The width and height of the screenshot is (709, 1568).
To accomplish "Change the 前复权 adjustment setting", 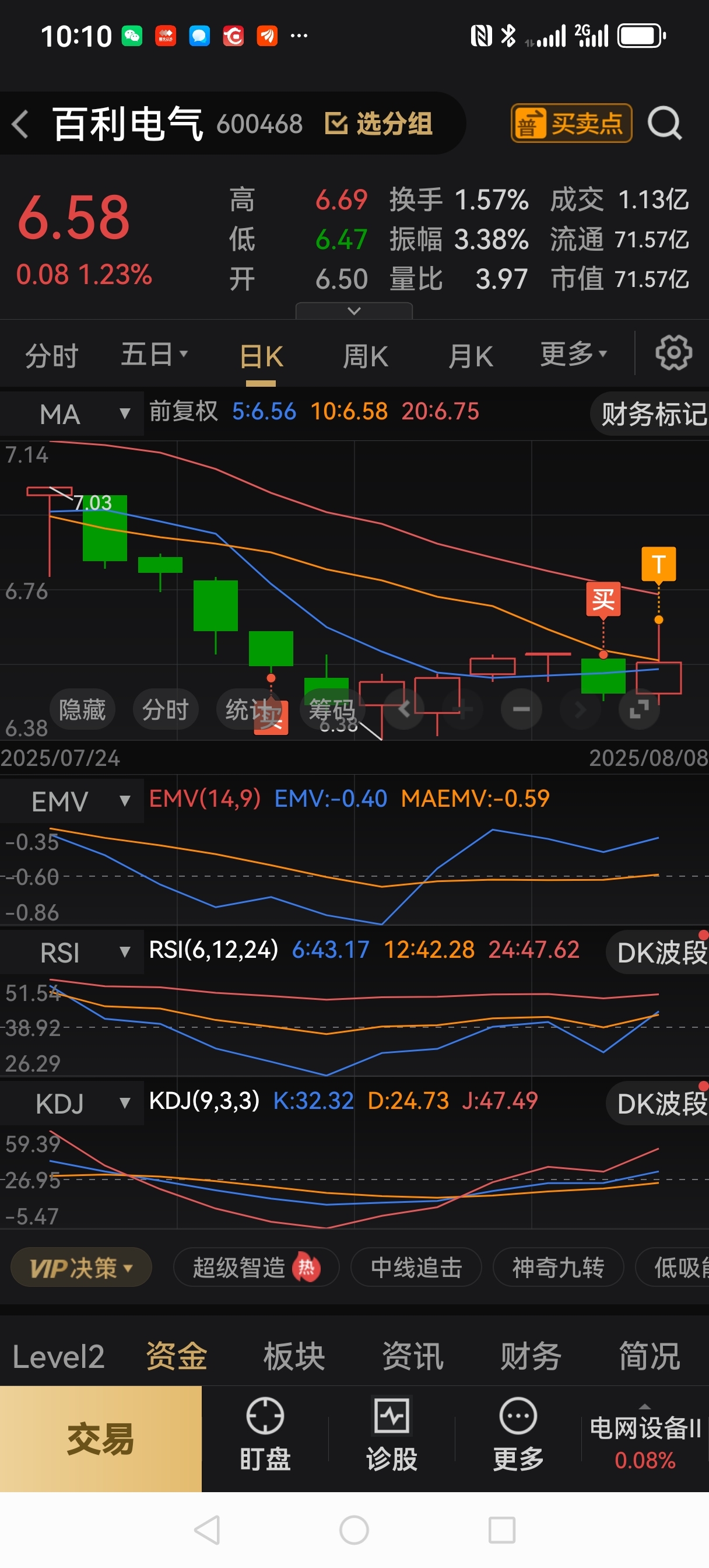I will tap(183, 411).
